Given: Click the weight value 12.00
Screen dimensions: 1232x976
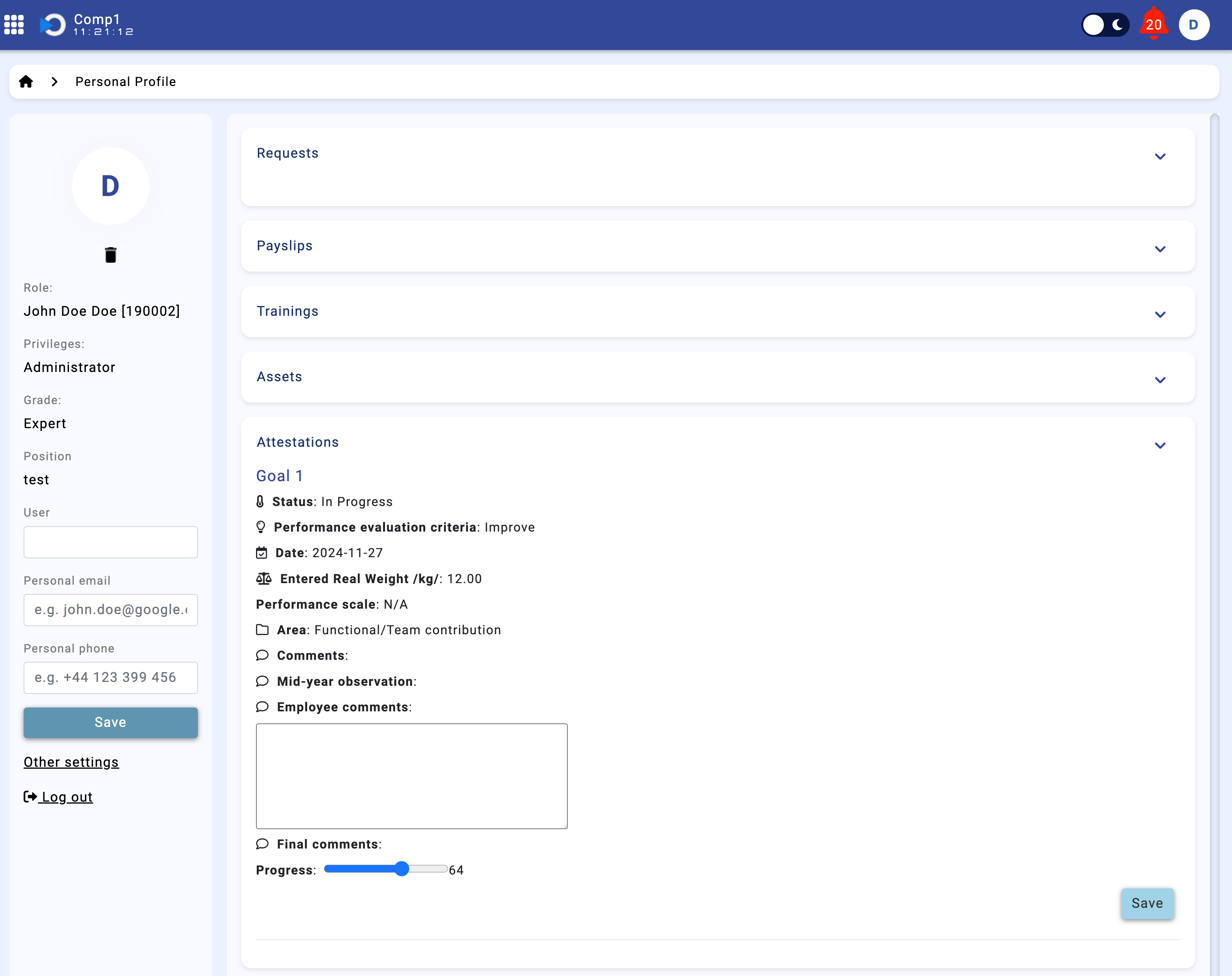Looking at the screenshot, I should [464, 578].
